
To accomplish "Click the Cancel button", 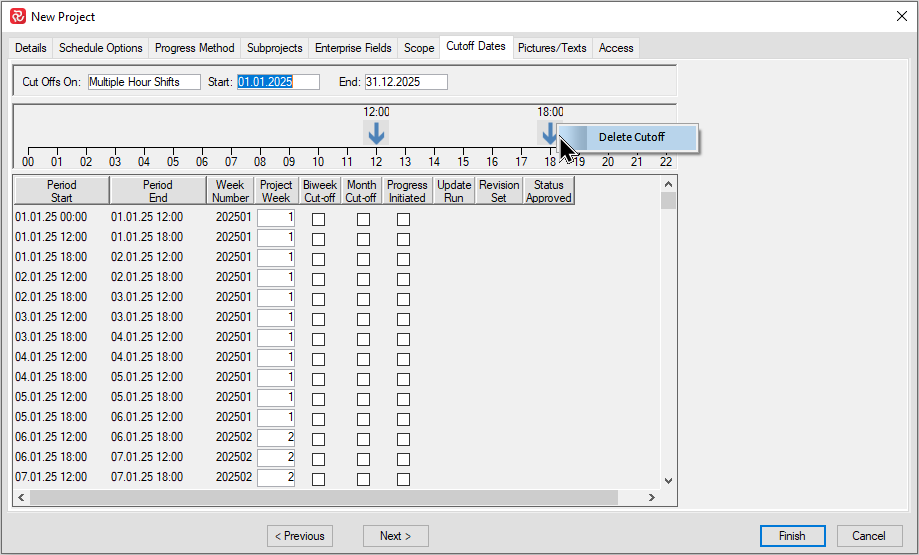I will 870,536.
